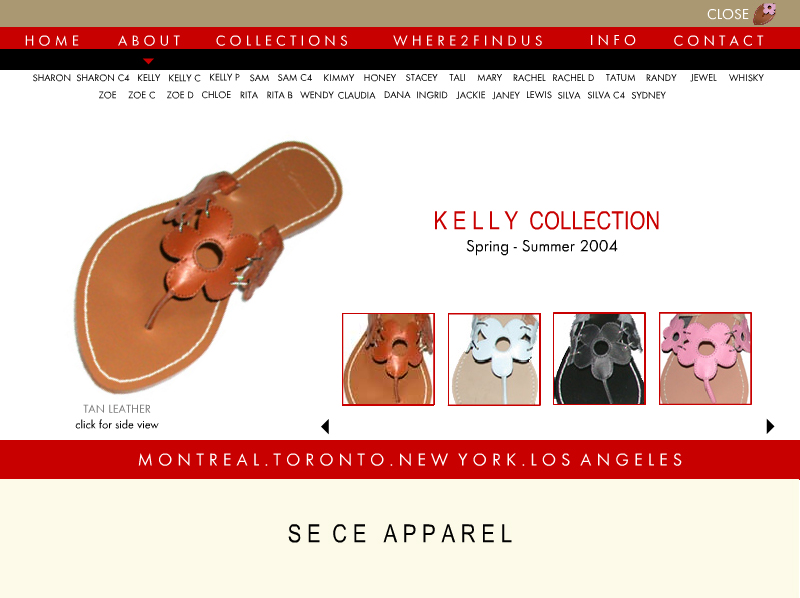Click the large tan sandal image
The image size is (800, 598).
[x=208, y=266]
